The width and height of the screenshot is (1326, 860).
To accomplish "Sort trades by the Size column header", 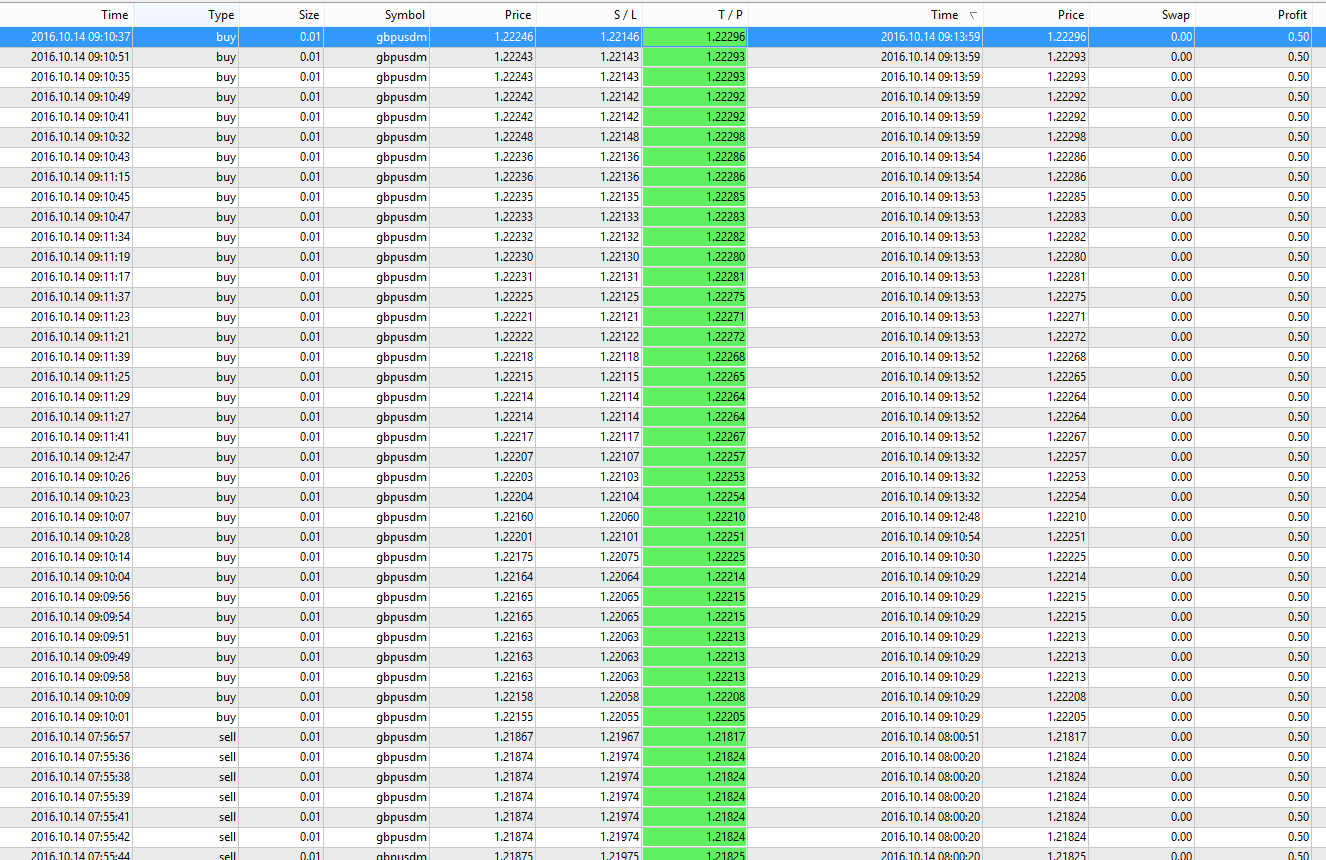I will coord(282,15).
